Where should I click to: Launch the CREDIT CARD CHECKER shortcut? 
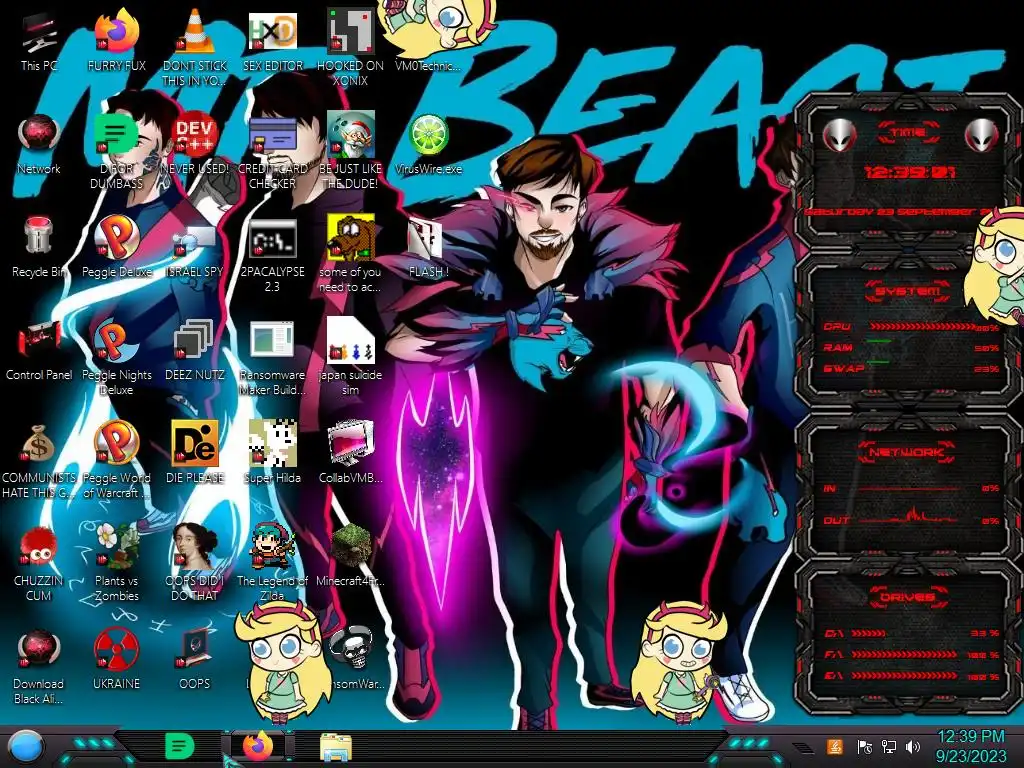pyautogui.click(x=273, y=152)
